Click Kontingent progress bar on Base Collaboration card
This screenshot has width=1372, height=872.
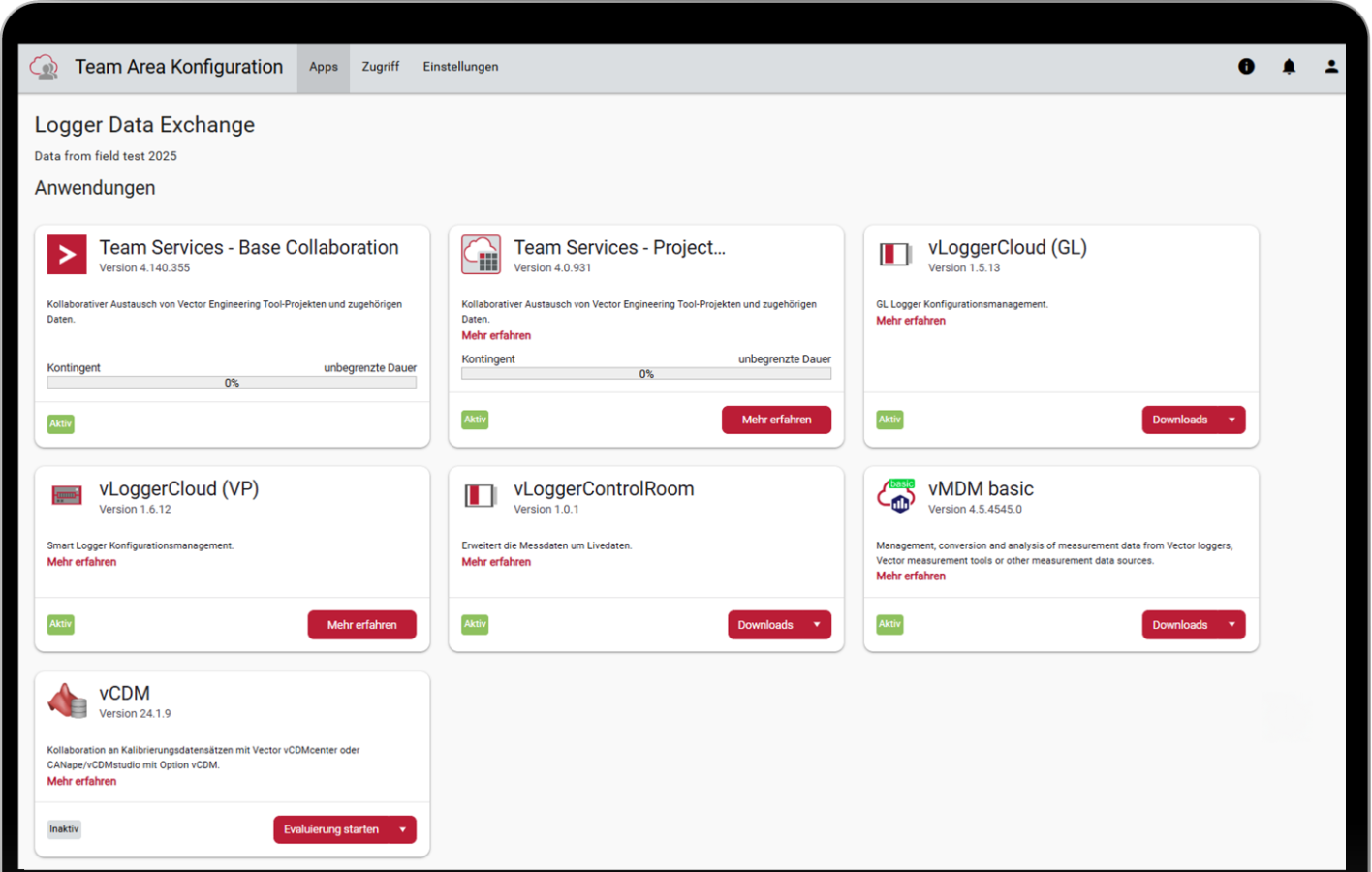(232, 383)
